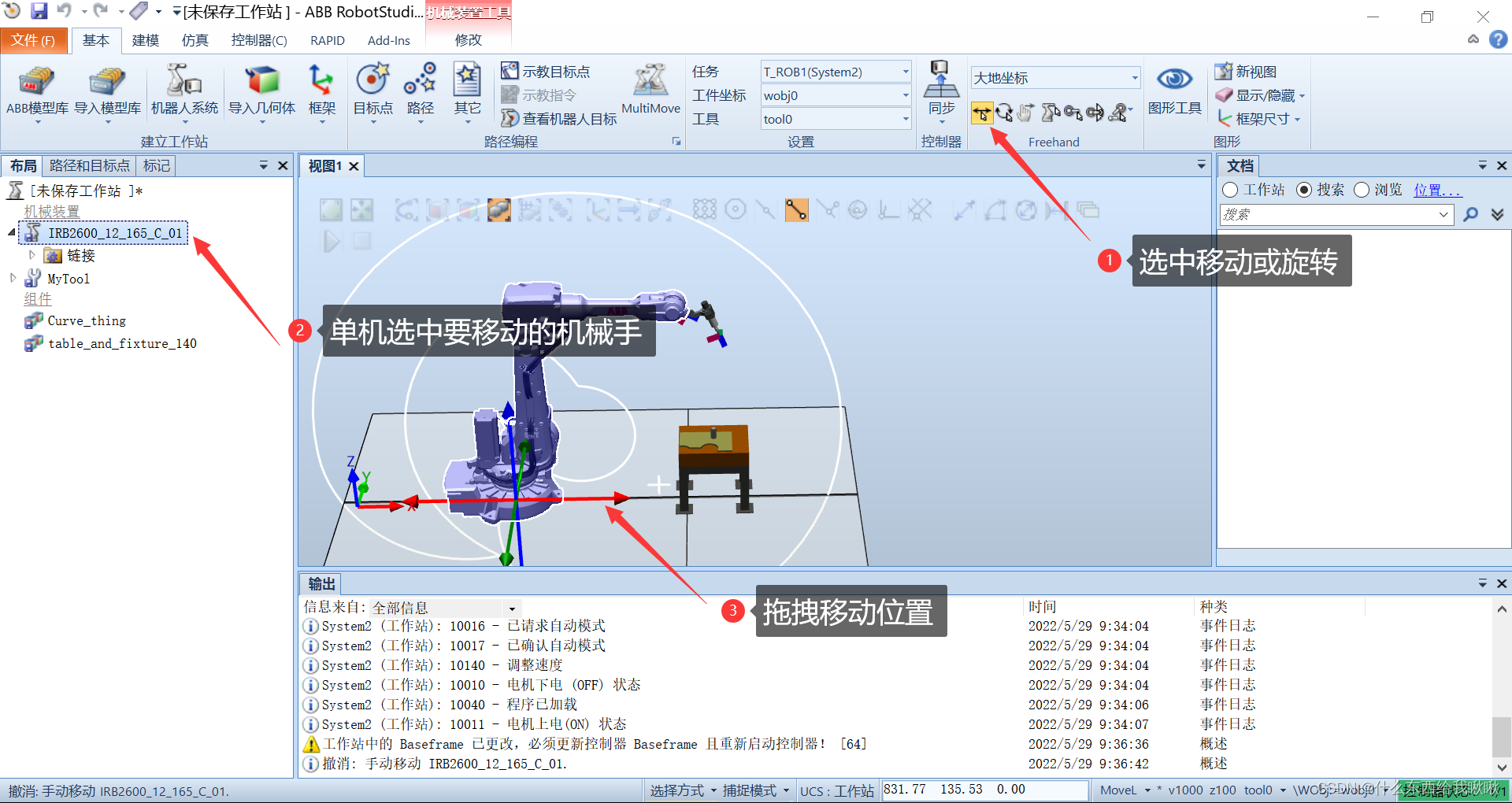Toggle the snap middle icon
The width and height of the screenshot is (1512, 803).
coord(765,209)
